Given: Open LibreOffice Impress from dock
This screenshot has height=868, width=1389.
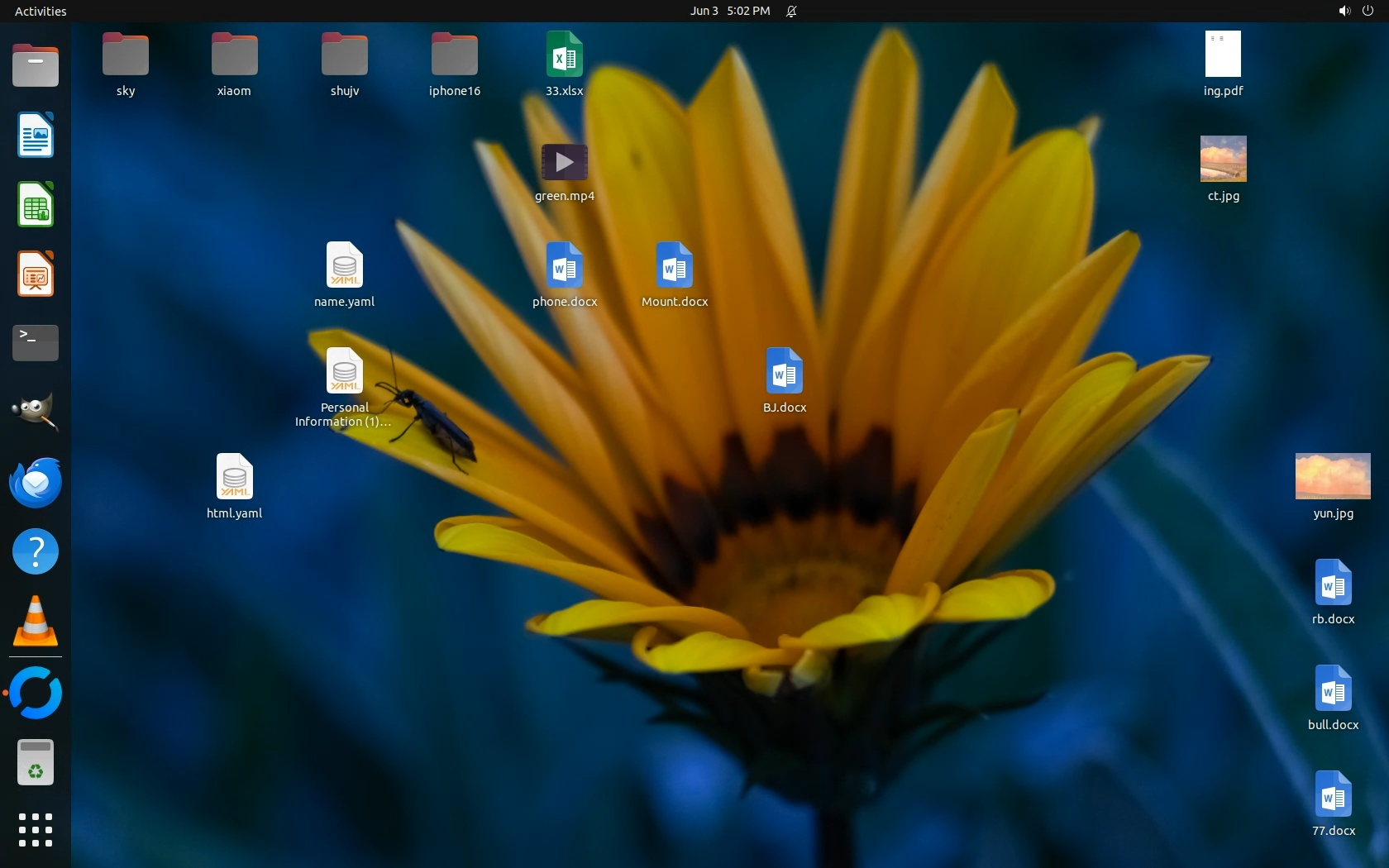Looking at the screenshot, I should pos(36,274).
